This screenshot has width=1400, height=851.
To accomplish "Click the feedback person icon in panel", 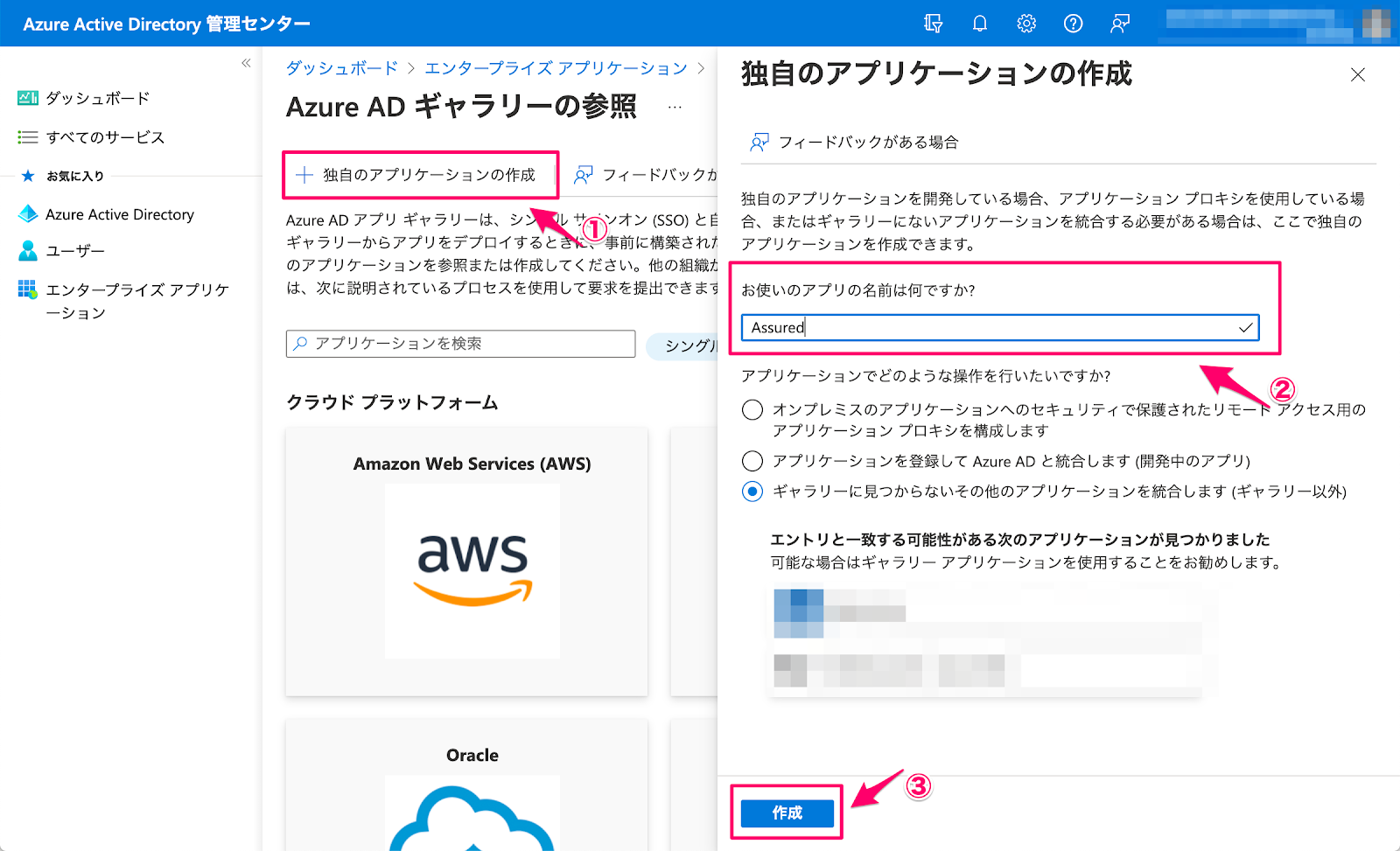I will pyautogui.click(x=759, y=142).
